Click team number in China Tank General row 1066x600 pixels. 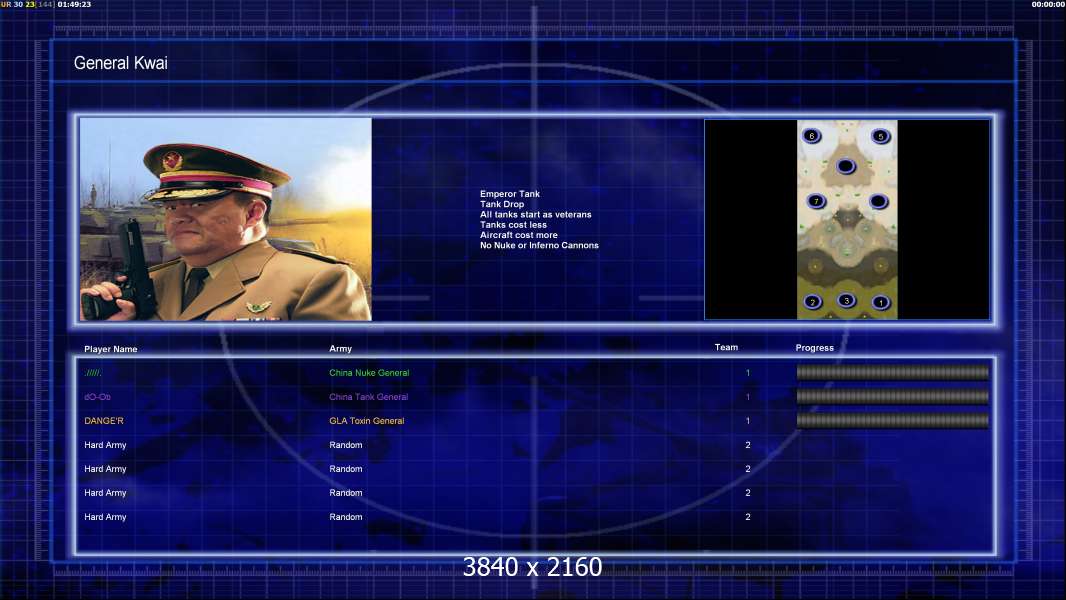pos(748,397)
